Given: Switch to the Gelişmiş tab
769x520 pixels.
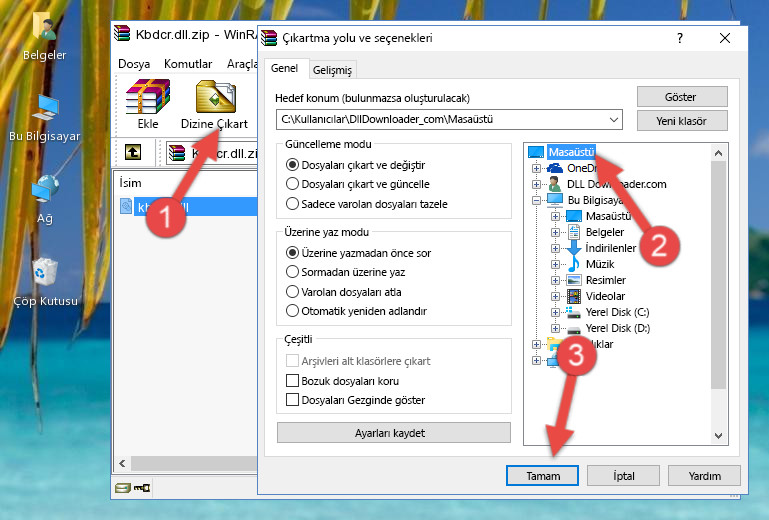Looking at the screenshot, I should 332,70.
